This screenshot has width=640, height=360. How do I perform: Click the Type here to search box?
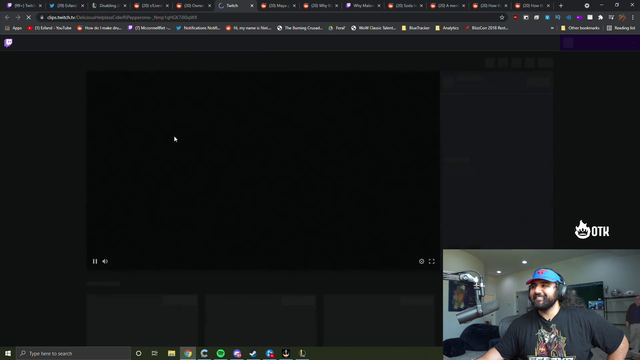[x=73, y=353]
